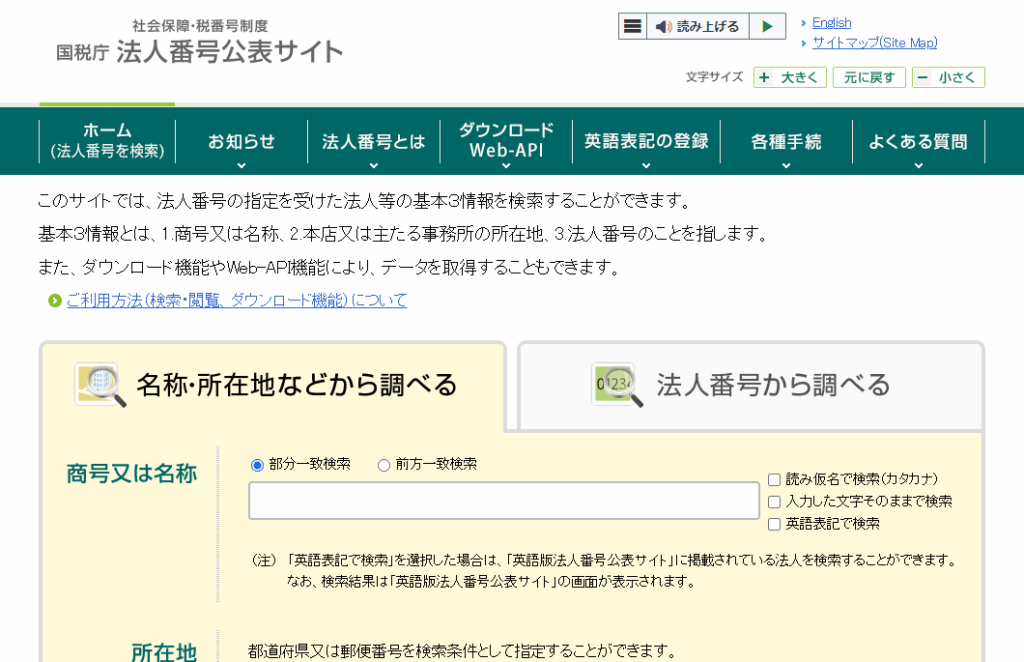Image resolution: width=1024 pixels, height=662 pixels.
Task: Click the plus icon on 大きく button
Action: (x=765, y=77)
